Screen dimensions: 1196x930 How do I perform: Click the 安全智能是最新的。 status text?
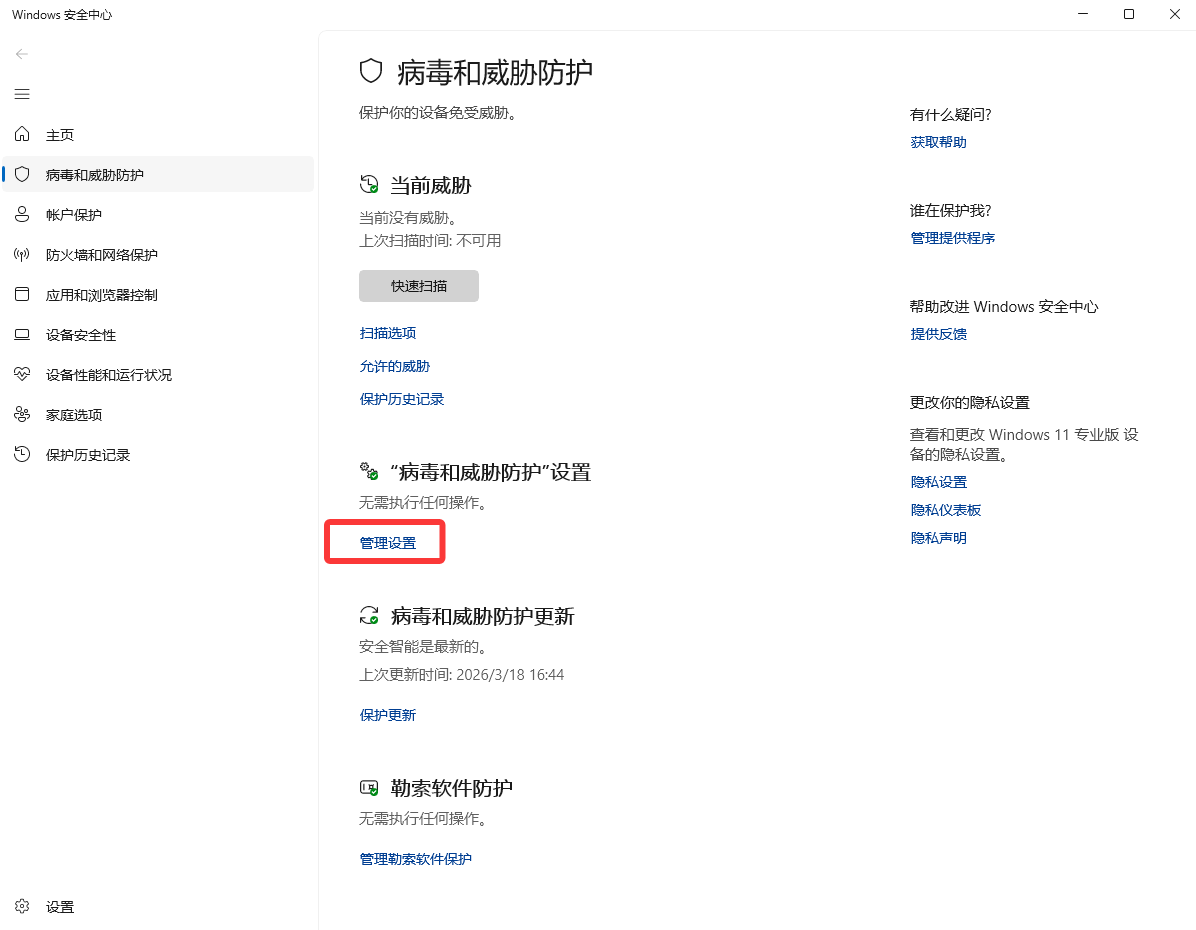[x=423, y=647]
